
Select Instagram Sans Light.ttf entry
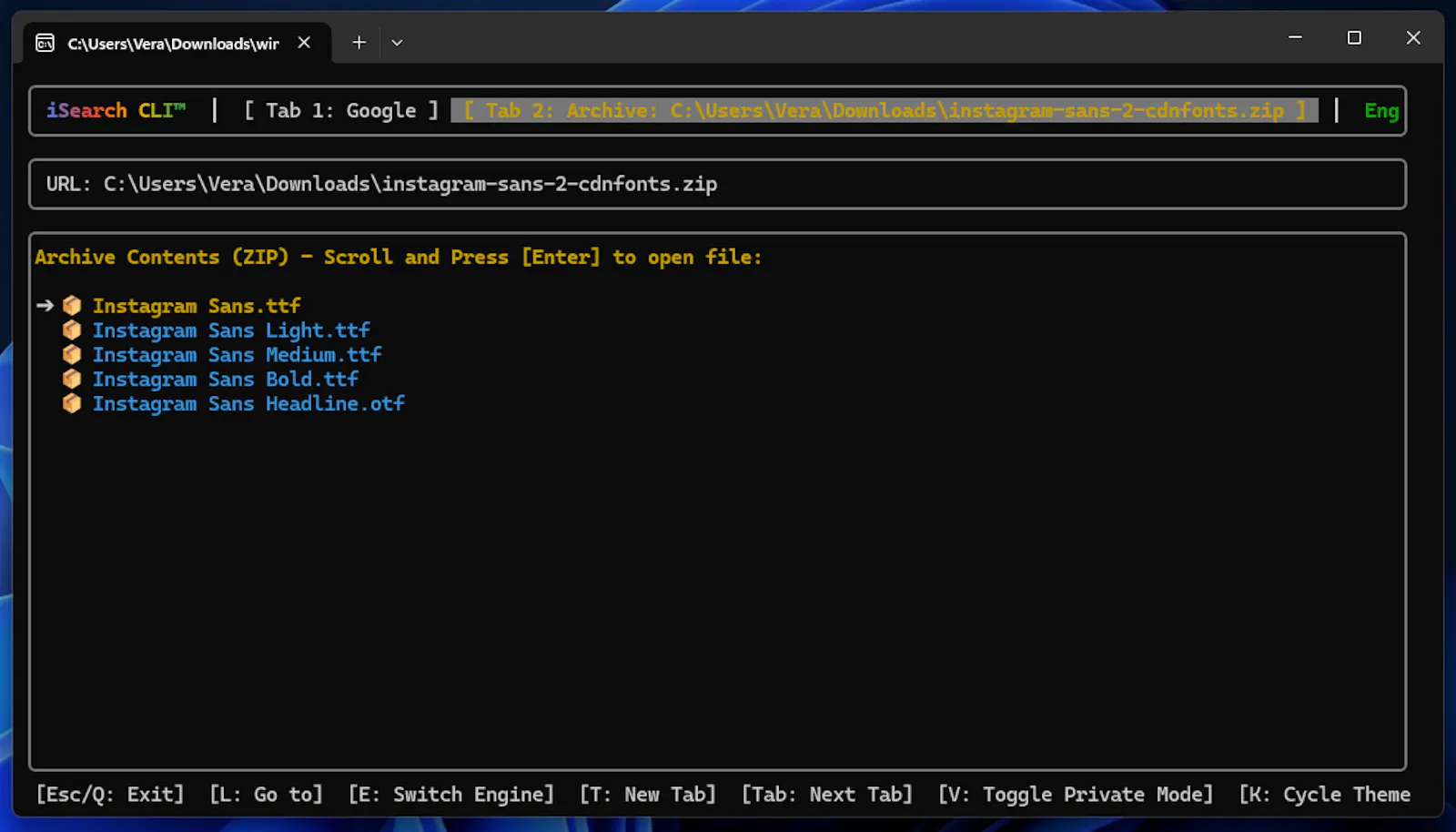point(231,330)
